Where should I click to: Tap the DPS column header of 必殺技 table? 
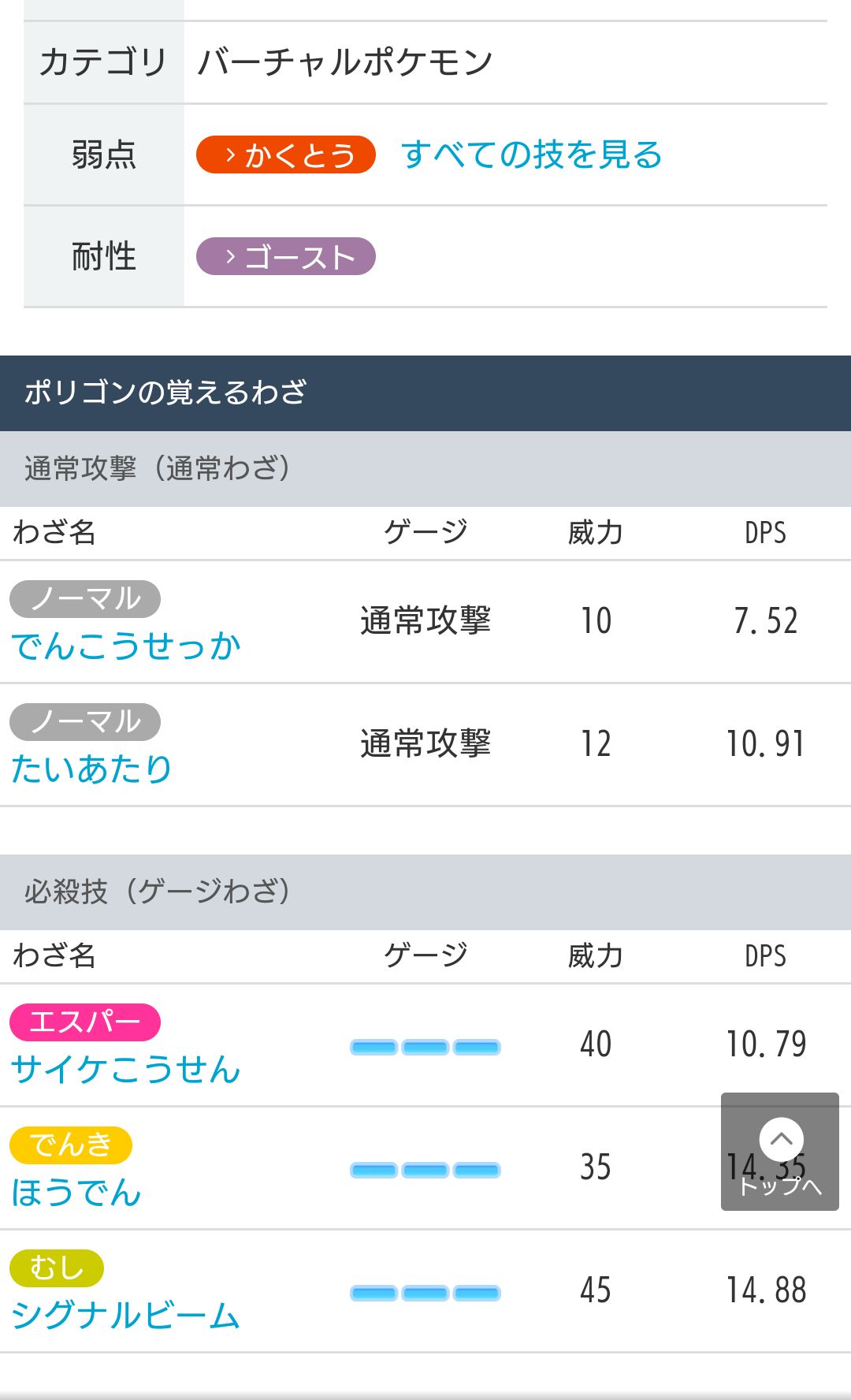[x=765, y=956]
